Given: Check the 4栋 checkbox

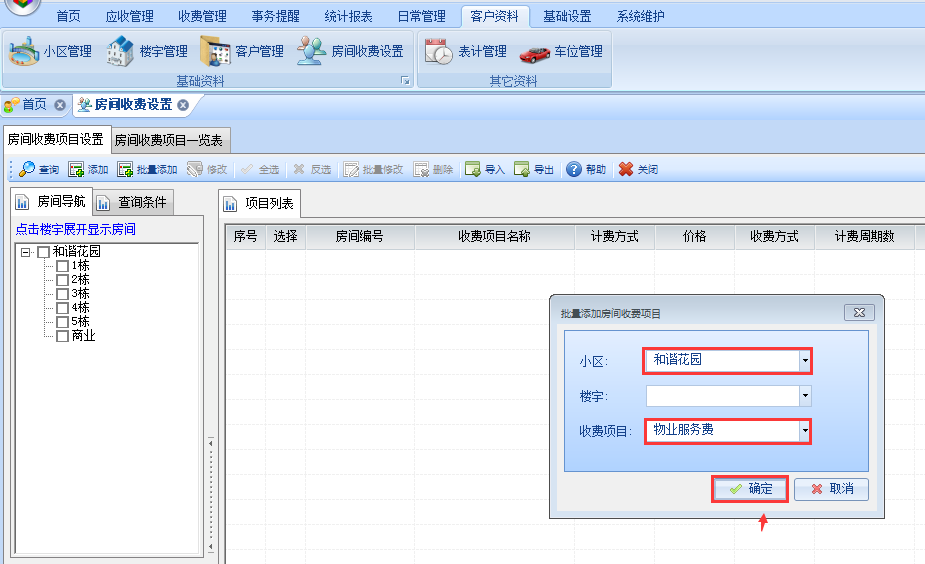Looking at the screenshot, I should tap(63, 308).
